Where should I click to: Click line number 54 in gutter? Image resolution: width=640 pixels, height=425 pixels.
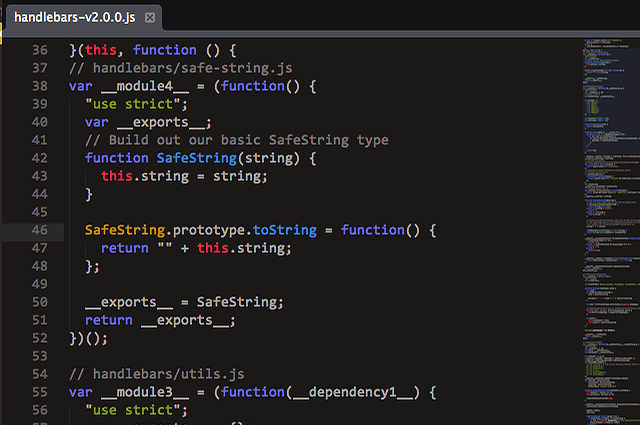(x=40, y=374)
